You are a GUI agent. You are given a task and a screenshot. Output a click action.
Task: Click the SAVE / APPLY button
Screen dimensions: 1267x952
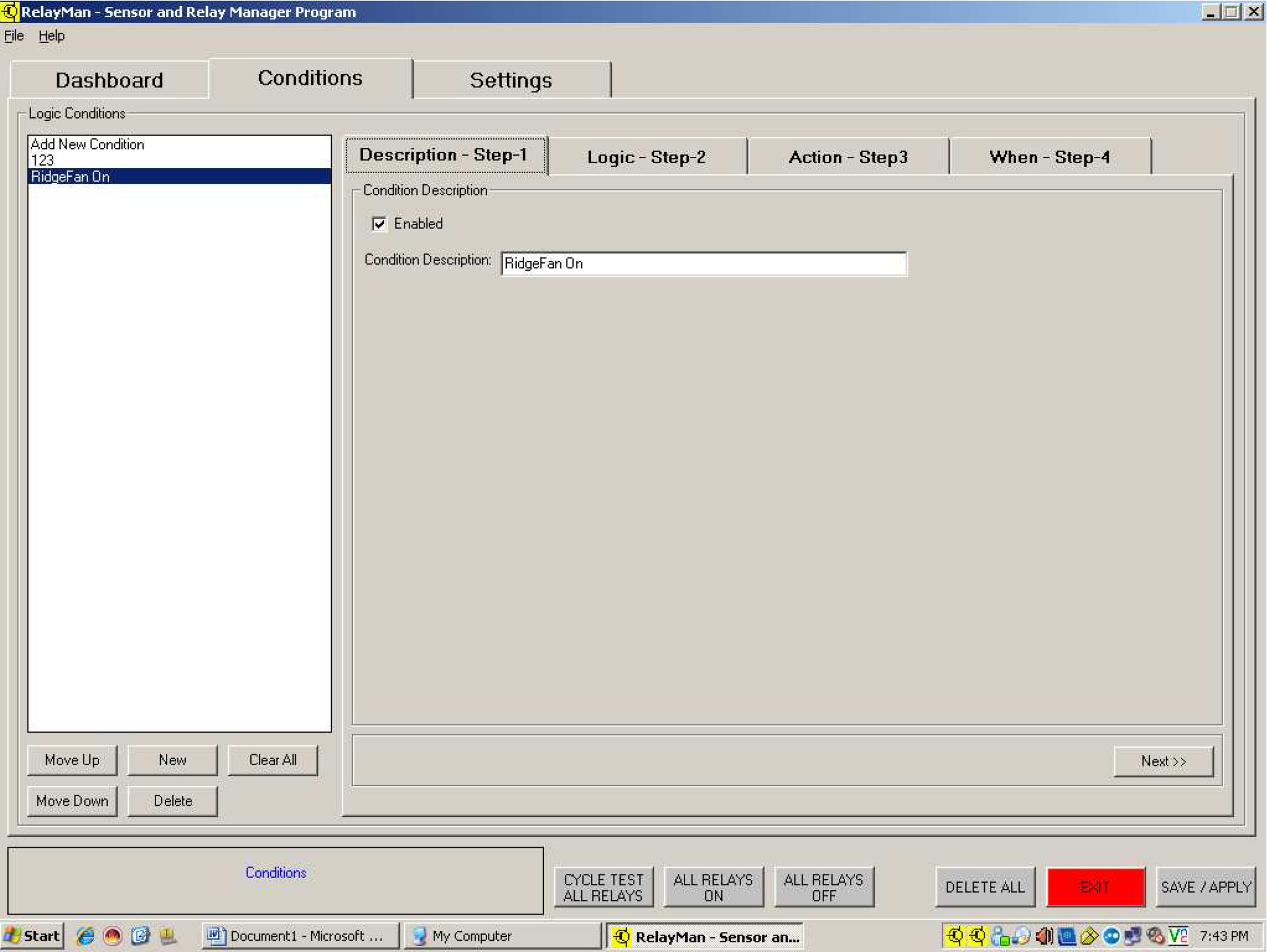(x=1205, y=887)
